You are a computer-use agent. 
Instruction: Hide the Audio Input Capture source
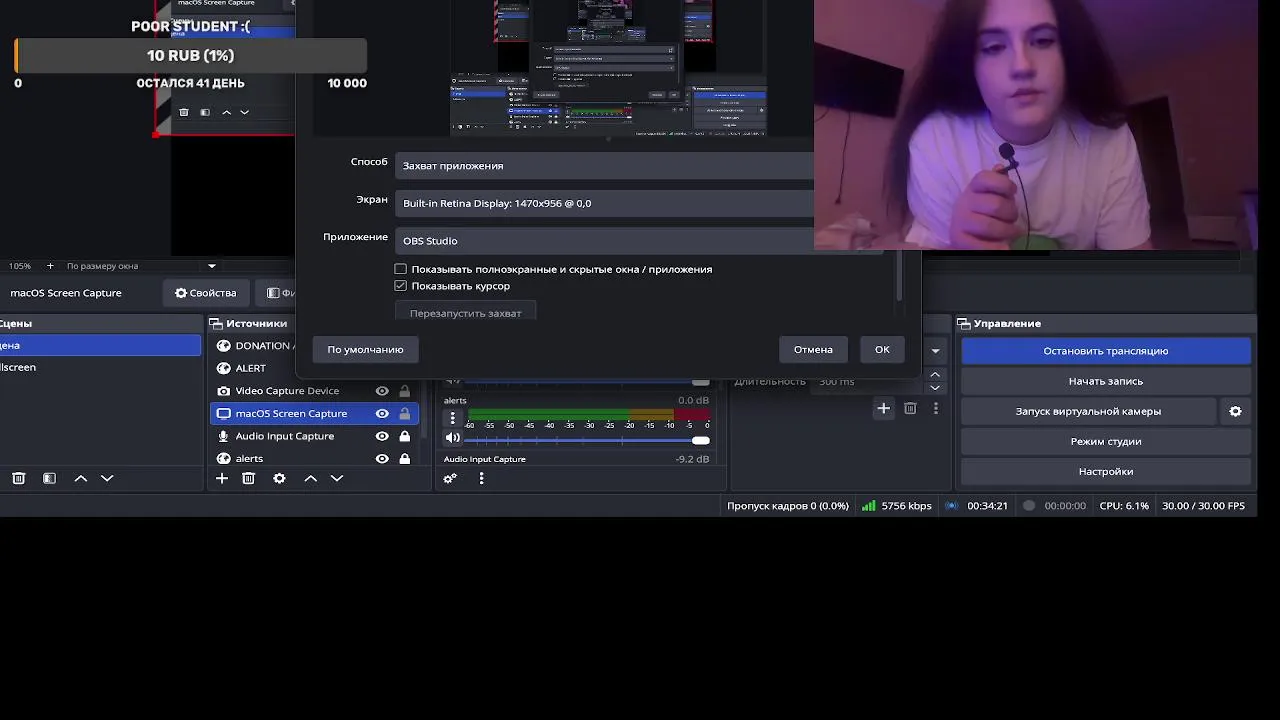(x=382, y=436)
